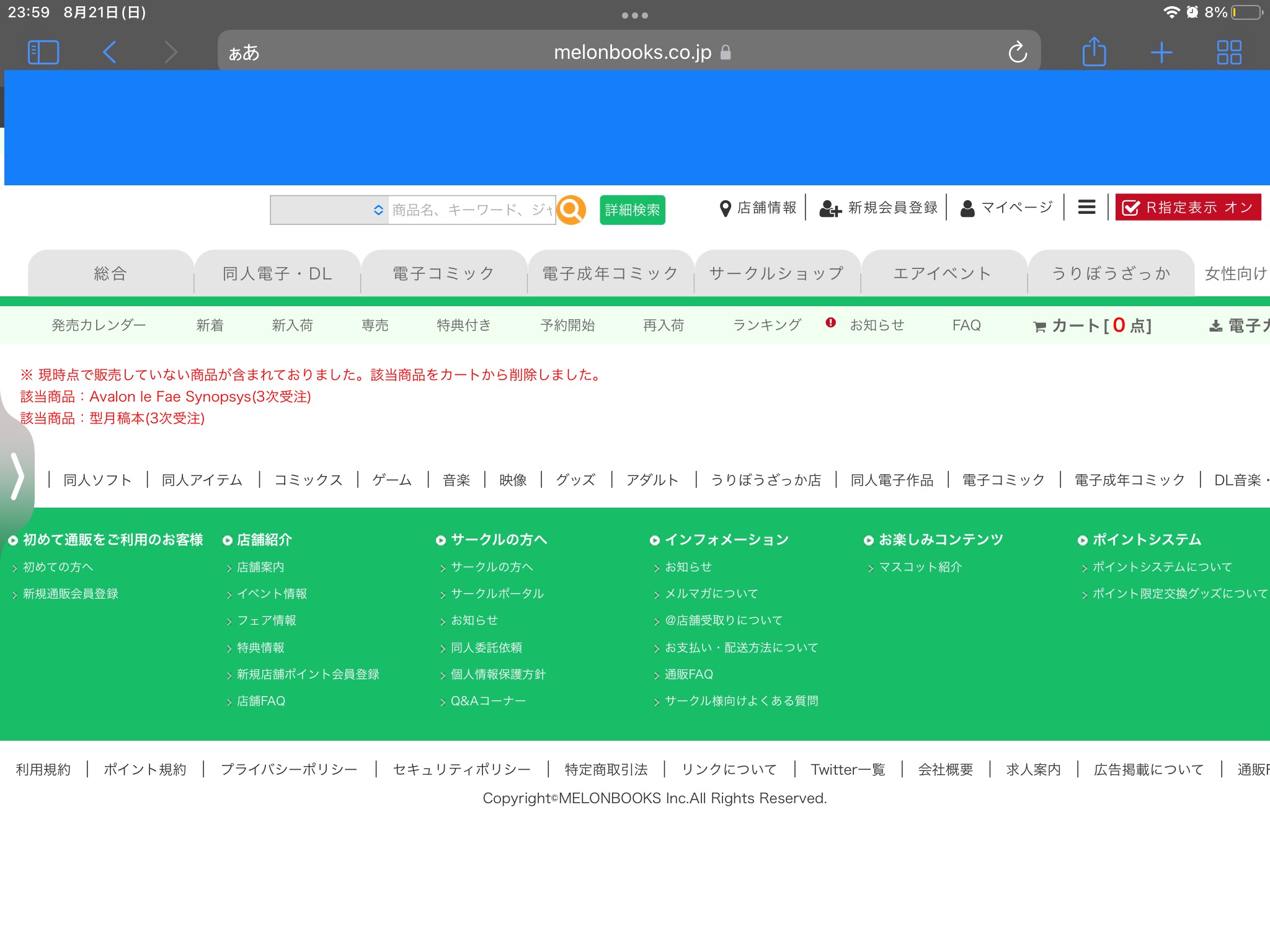Go back with Safari back arrow

coord(110,52)
